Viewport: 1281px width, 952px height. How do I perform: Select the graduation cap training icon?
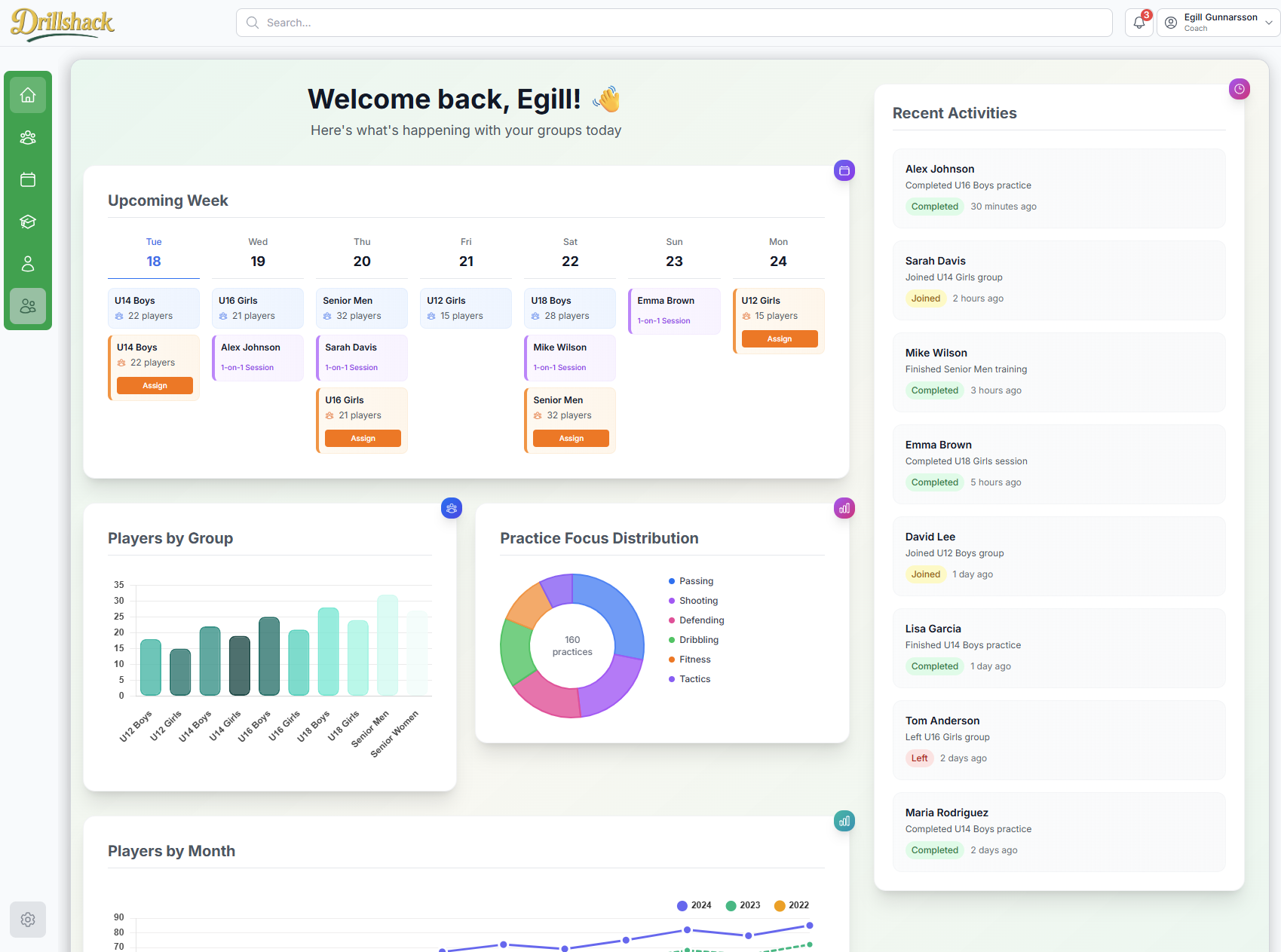27,222
